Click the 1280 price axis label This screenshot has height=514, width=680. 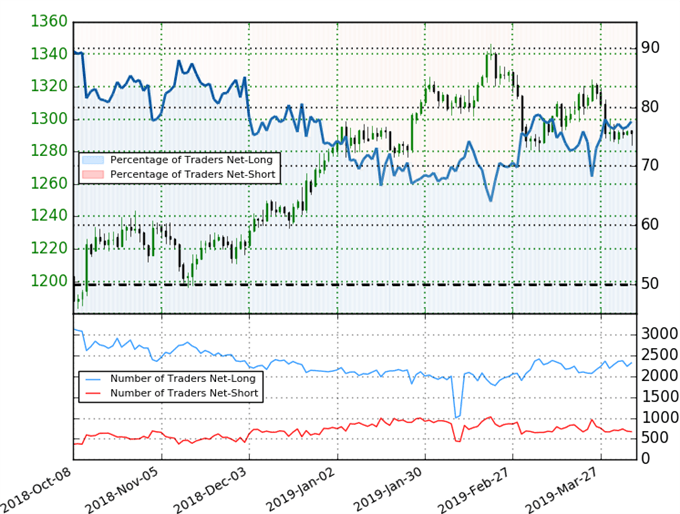click(49, 151)
